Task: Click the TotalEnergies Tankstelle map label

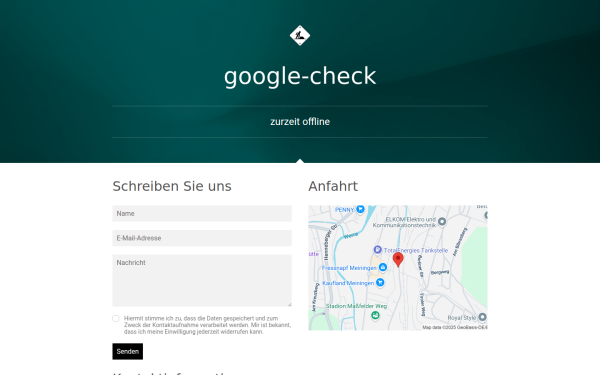Action: [416, 250]
